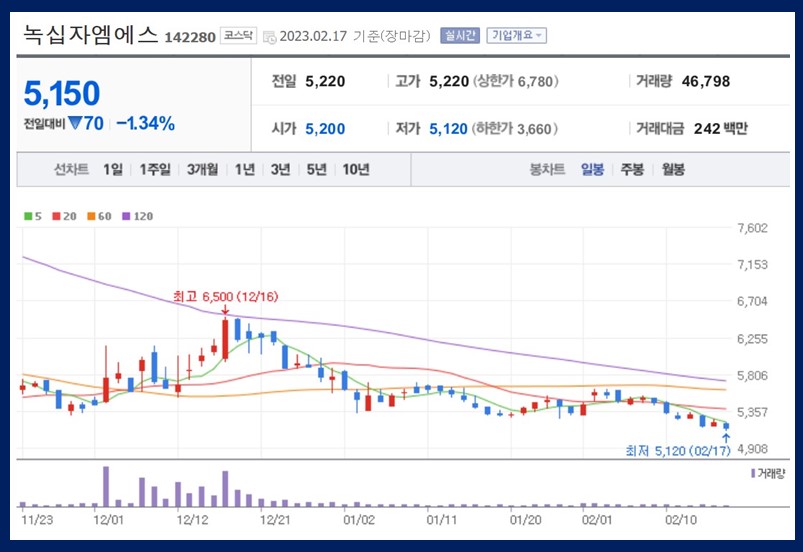The image size is (803, 552).
Task: Select the 1년 line chart tab
Action: [245, 169]
